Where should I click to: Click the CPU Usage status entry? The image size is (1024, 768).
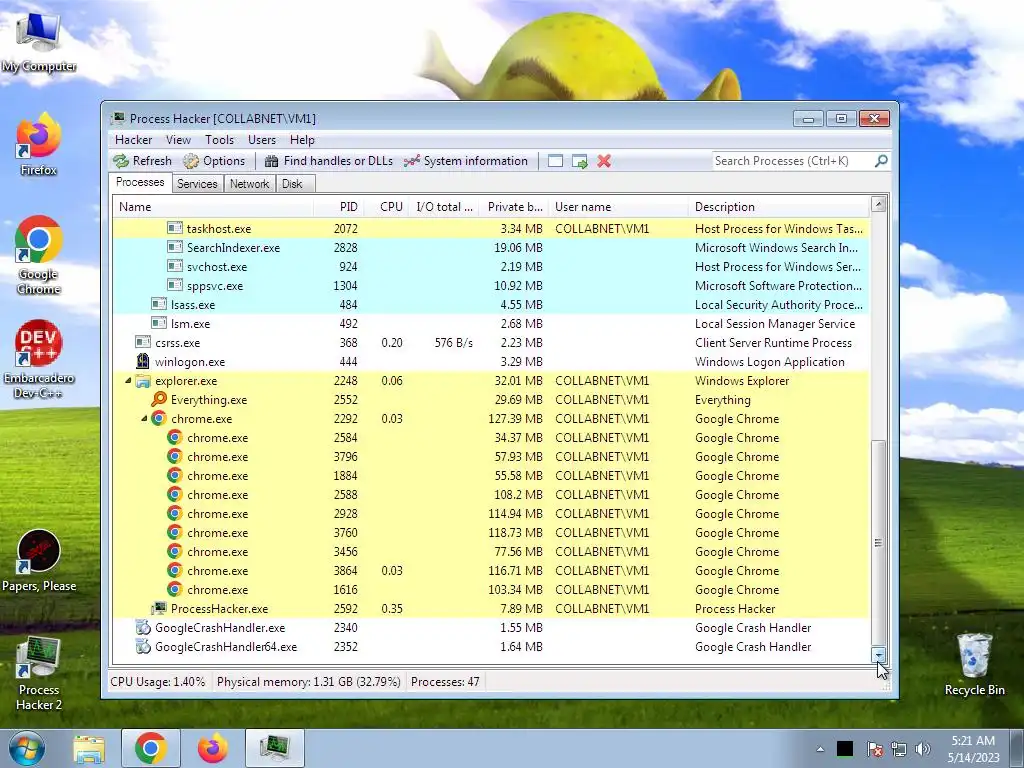(157, 682)
